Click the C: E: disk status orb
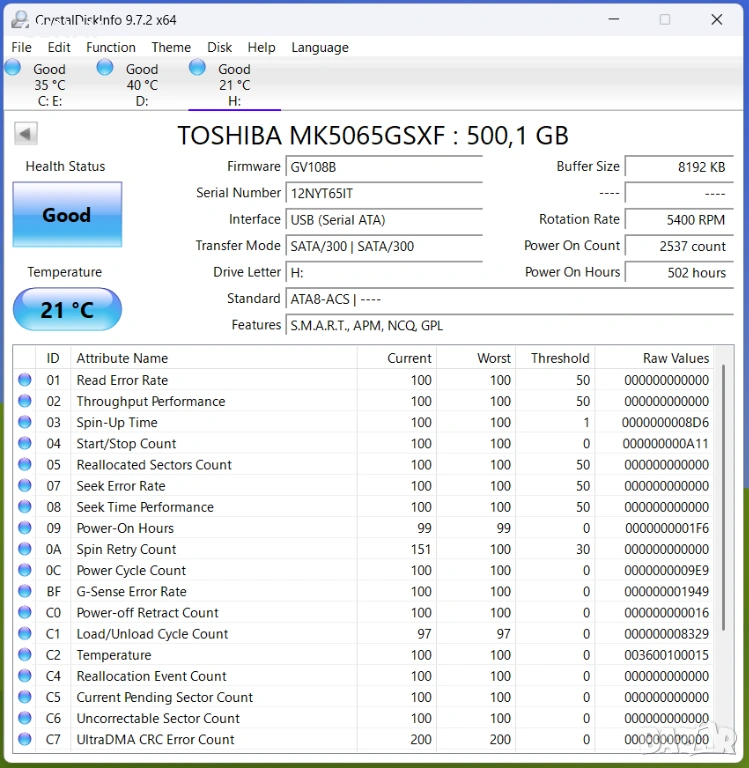Screen dimensions: 749x768 point(13,67)
